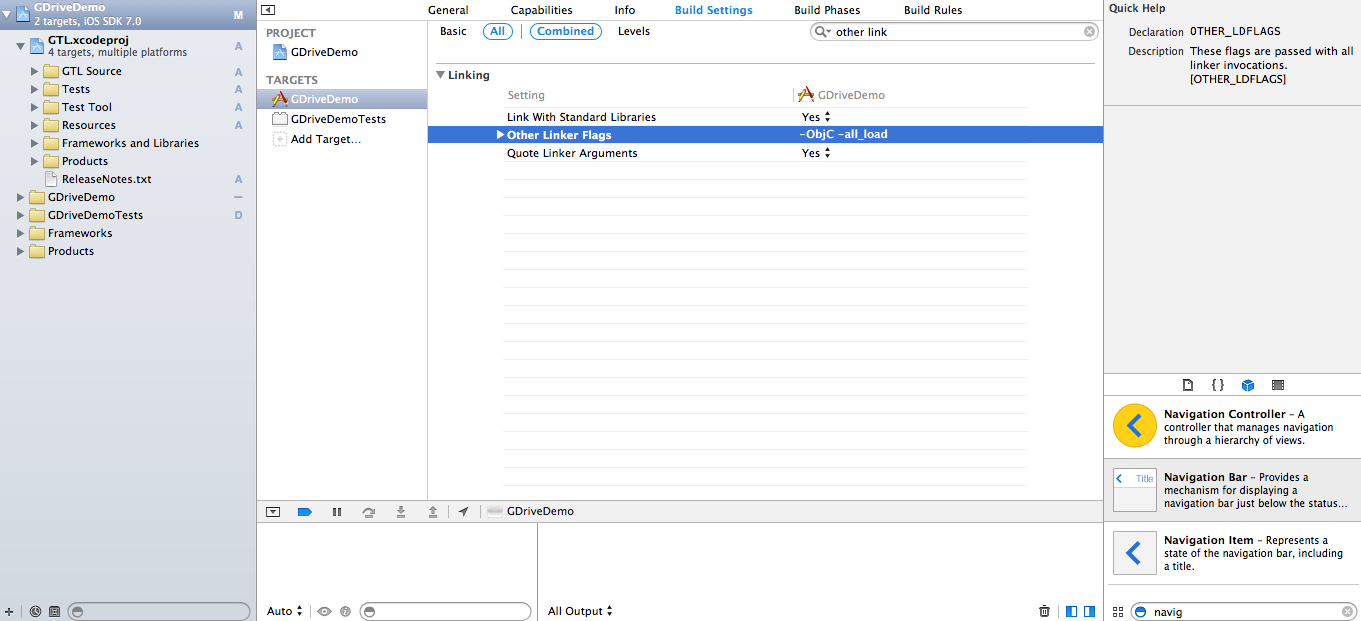Show All build settings

coord(498,31)
